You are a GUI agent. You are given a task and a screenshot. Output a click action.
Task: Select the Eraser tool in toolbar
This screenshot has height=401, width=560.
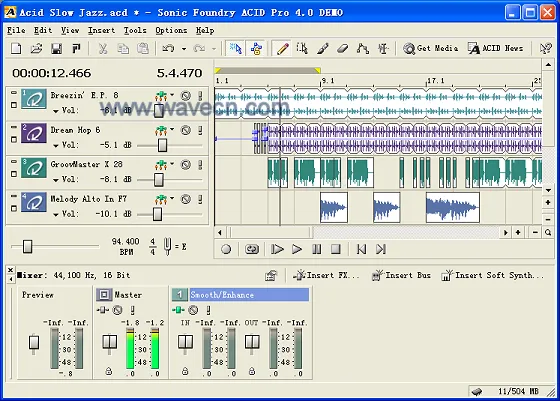click(342, 48)
